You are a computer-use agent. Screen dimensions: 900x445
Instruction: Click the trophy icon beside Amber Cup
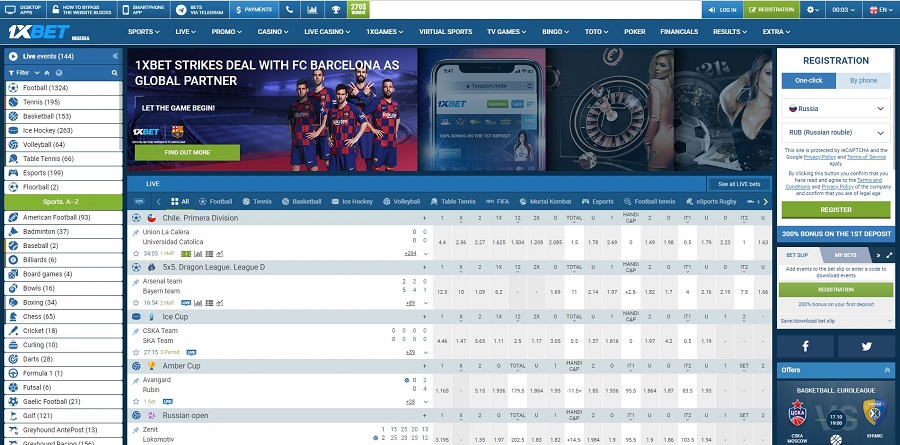coord(152,366)
